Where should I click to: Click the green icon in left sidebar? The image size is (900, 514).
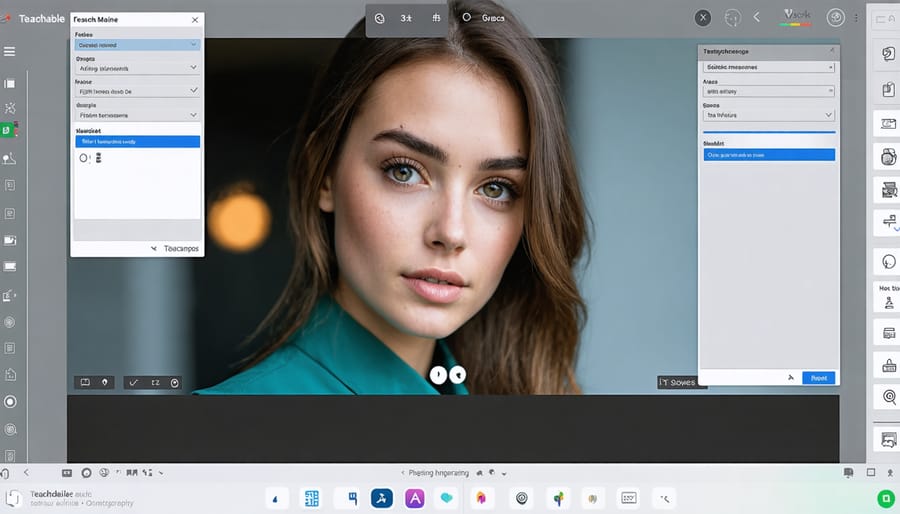tap(8, 131)
